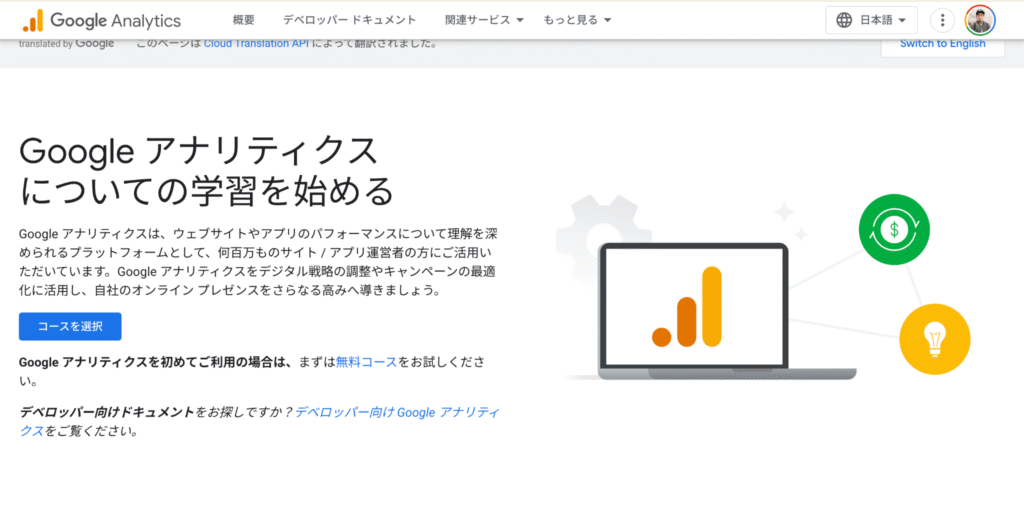Click the orange bar chart on laptop screen

point(688,308)
